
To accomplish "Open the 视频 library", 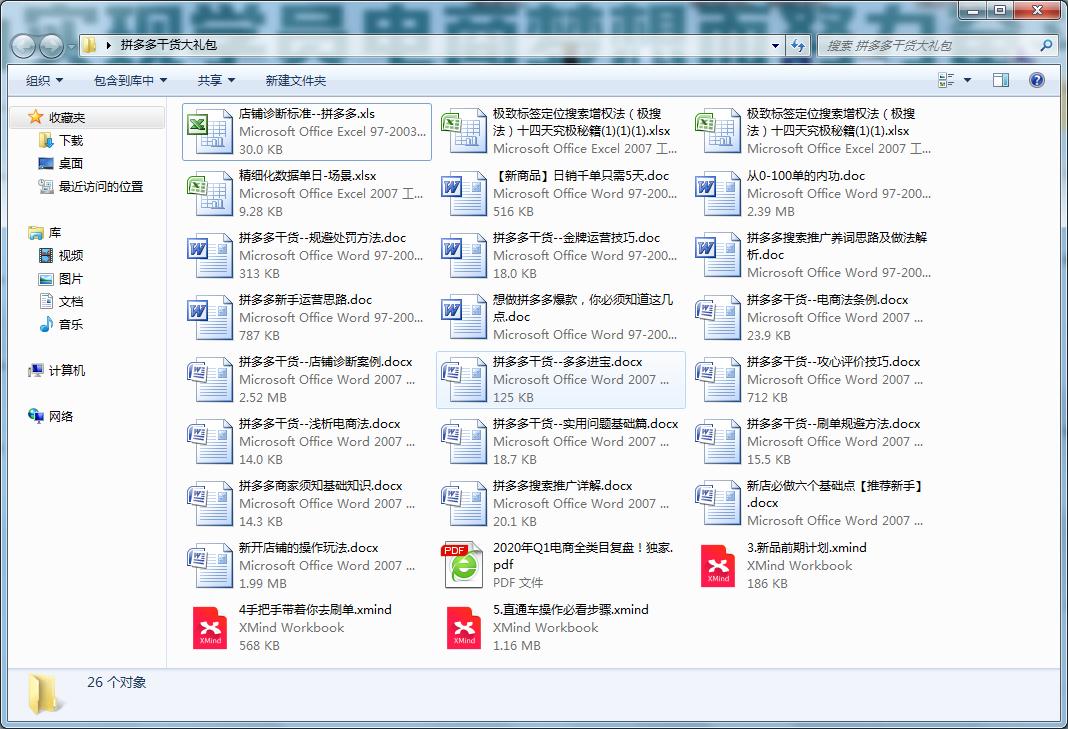I will pyautogui.click(x=71, y=255).
